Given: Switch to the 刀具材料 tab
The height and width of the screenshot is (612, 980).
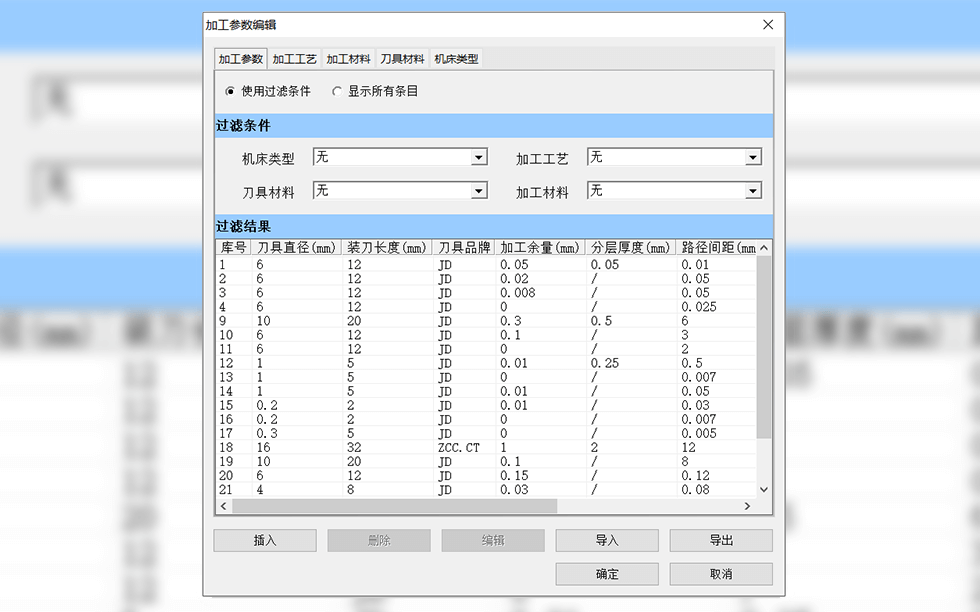Looking at the screenshot, I should coord(402,59).
